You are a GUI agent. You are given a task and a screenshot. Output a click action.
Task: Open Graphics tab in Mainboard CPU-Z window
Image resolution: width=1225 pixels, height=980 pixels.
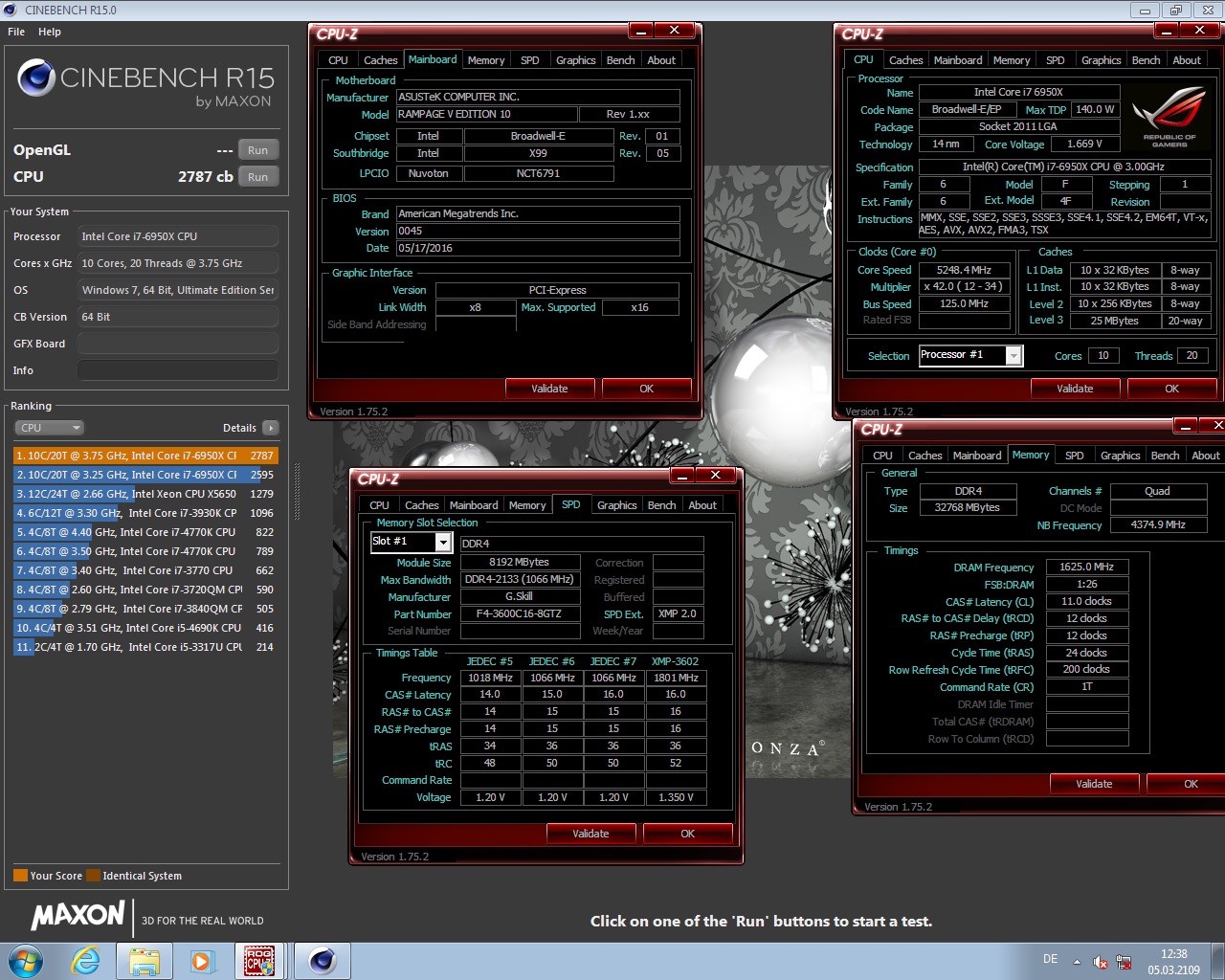pos(575,60)
